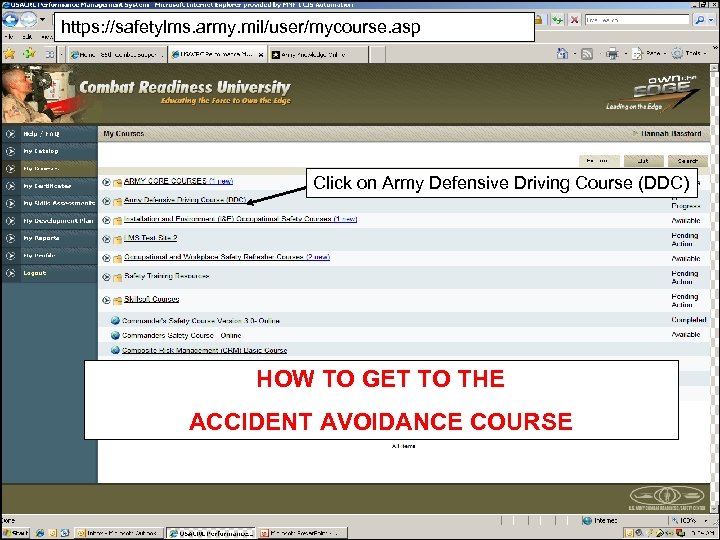This screenshot has width=720, height=540.
Task: Click the Home toolbar icon
Action: (x=562, y=54)
